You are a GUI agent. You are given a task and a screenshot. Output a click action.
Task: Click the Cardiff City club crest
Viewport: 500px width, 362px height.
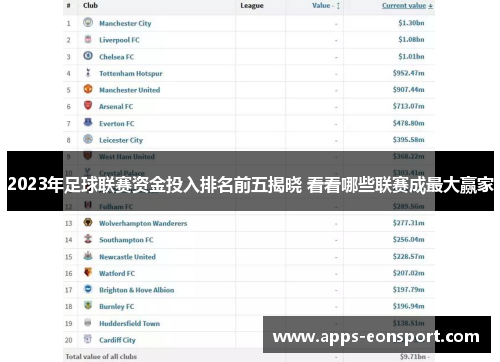[x=88, y=339]
